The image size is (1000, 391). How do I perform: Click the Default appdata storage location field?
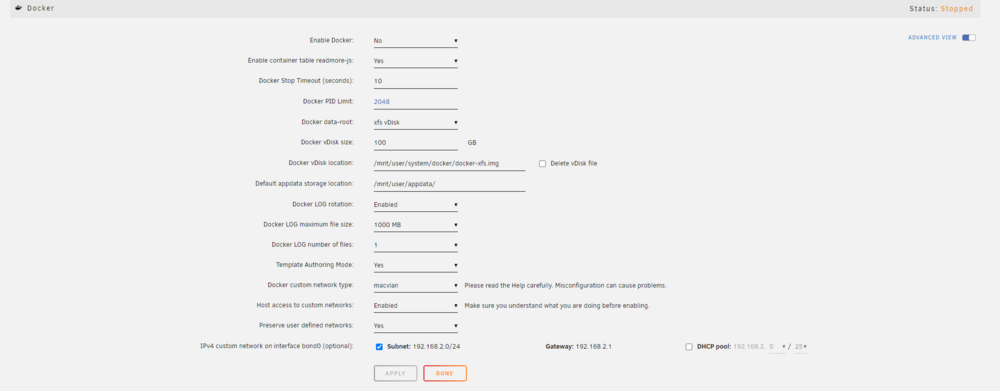[x=450, y=184]
